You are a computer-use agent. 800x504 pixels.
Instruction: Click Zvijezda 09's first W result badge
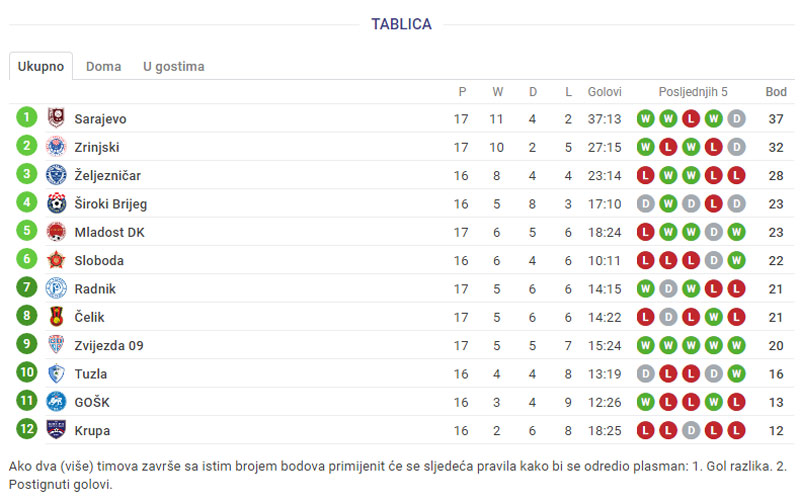pos(645,345)
